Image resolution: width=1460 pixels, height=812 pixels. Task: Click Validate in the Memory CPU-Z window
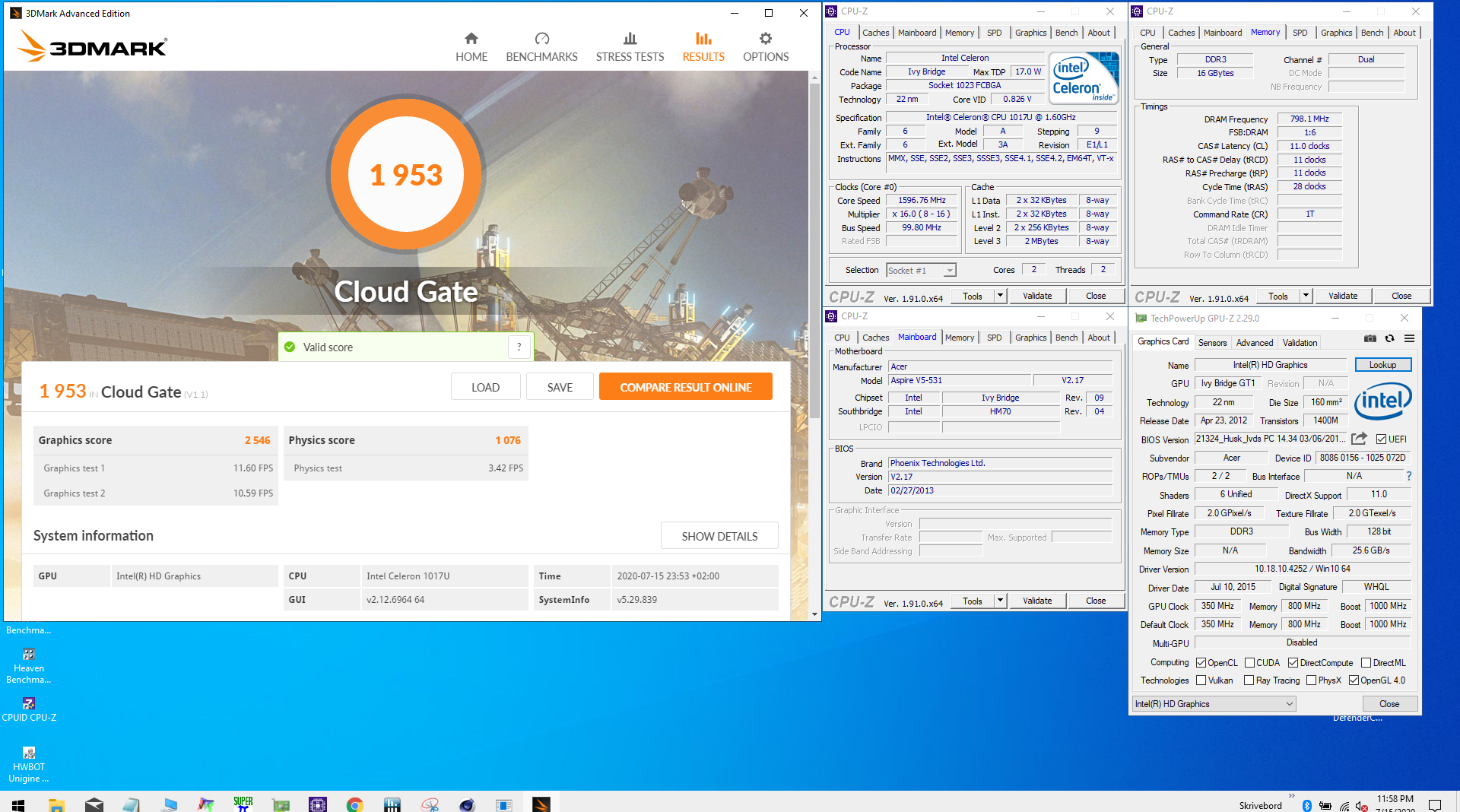[1342, 296]
